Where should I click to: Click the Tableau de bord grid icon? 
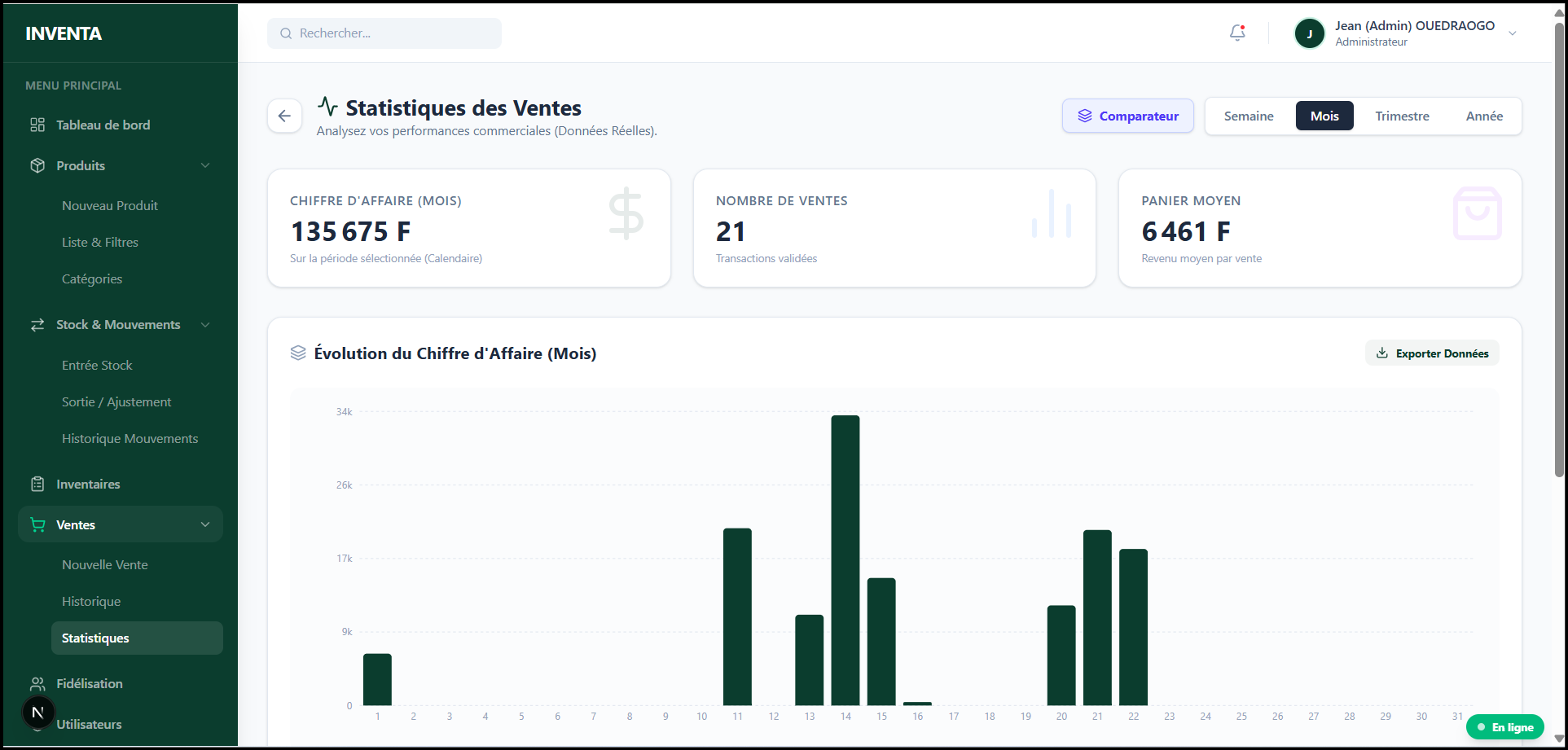tap(37, 125)
